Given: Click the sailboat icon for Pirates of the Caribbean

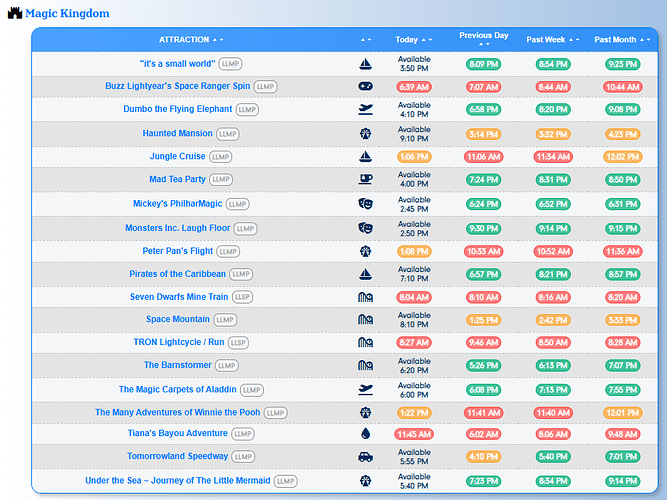Looking at the screenshot, I should (365, 274).
